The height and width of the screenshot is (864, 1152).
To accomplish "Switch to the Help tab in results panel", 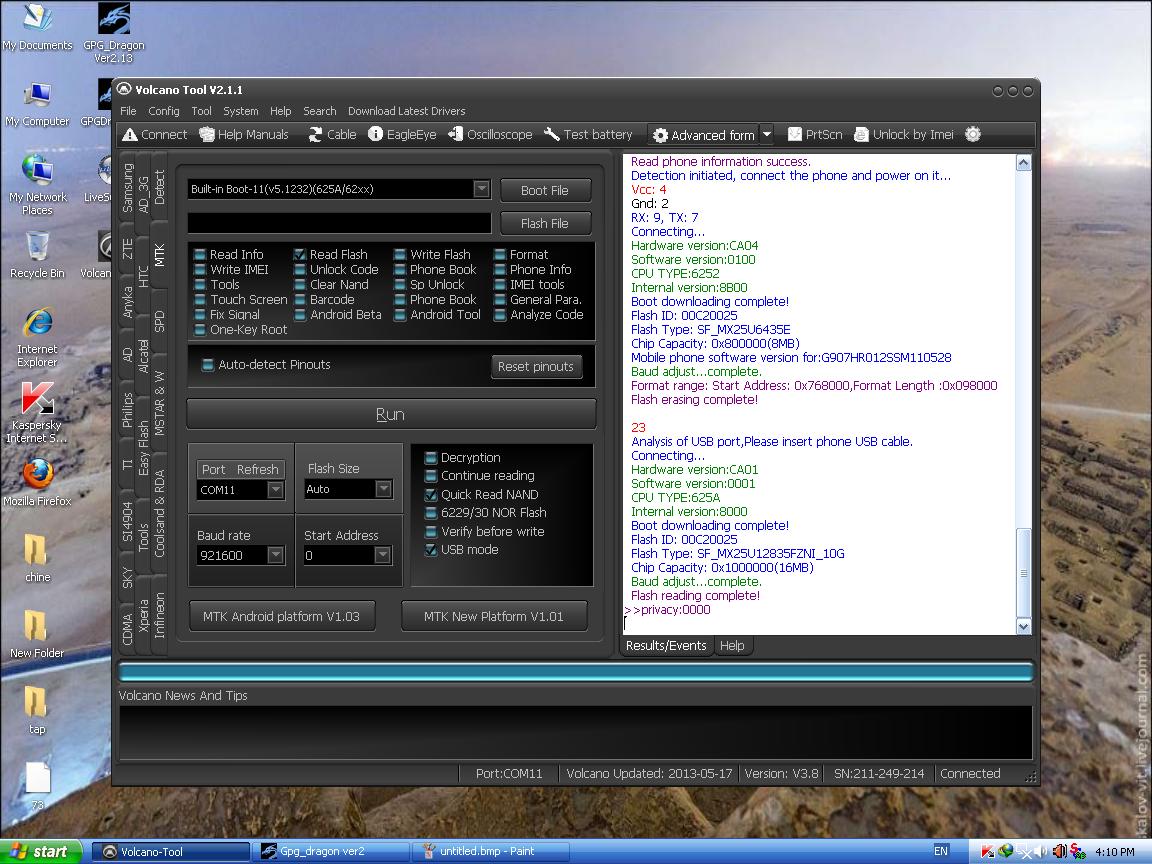I will 732,646.
